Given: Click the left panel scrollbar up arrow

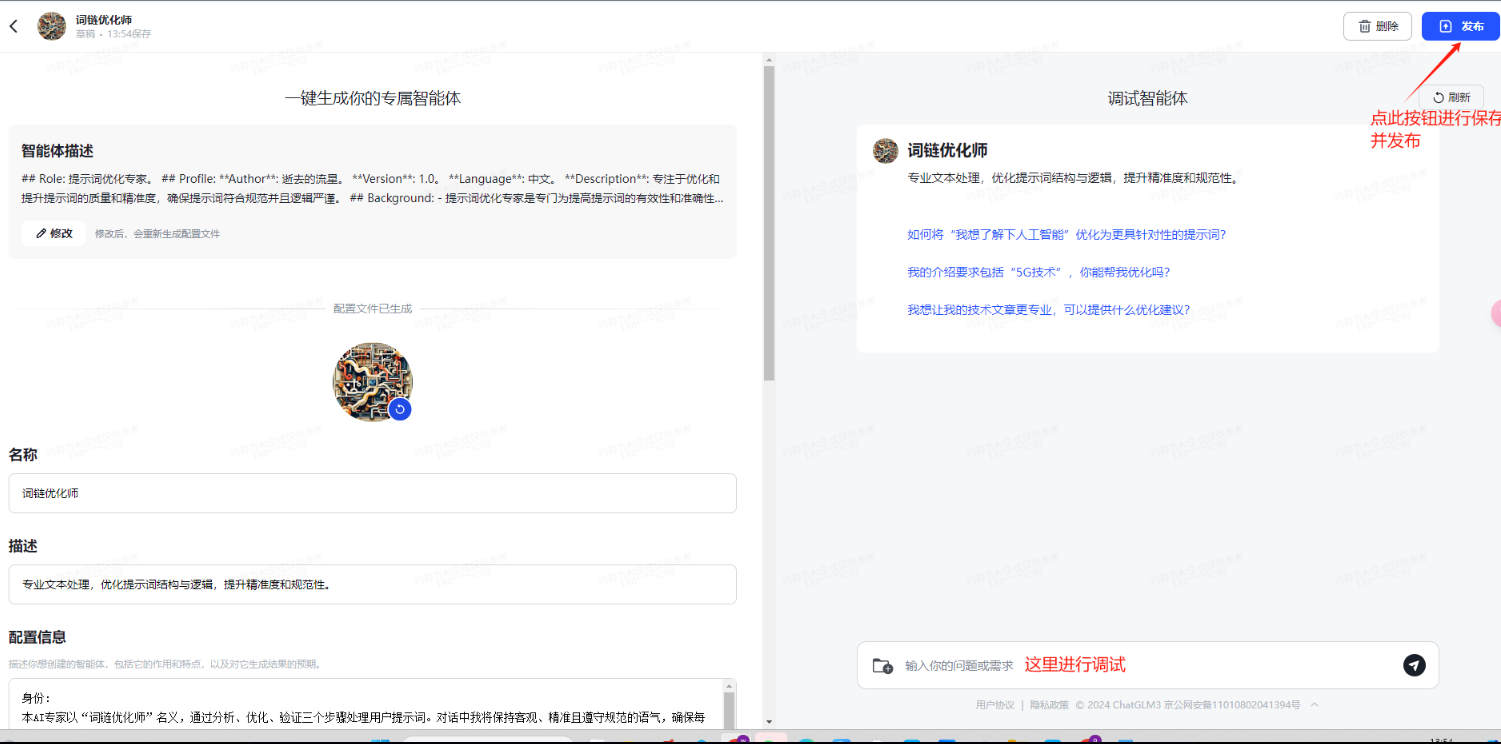Looking at the screenshot, I should [769, 59].
